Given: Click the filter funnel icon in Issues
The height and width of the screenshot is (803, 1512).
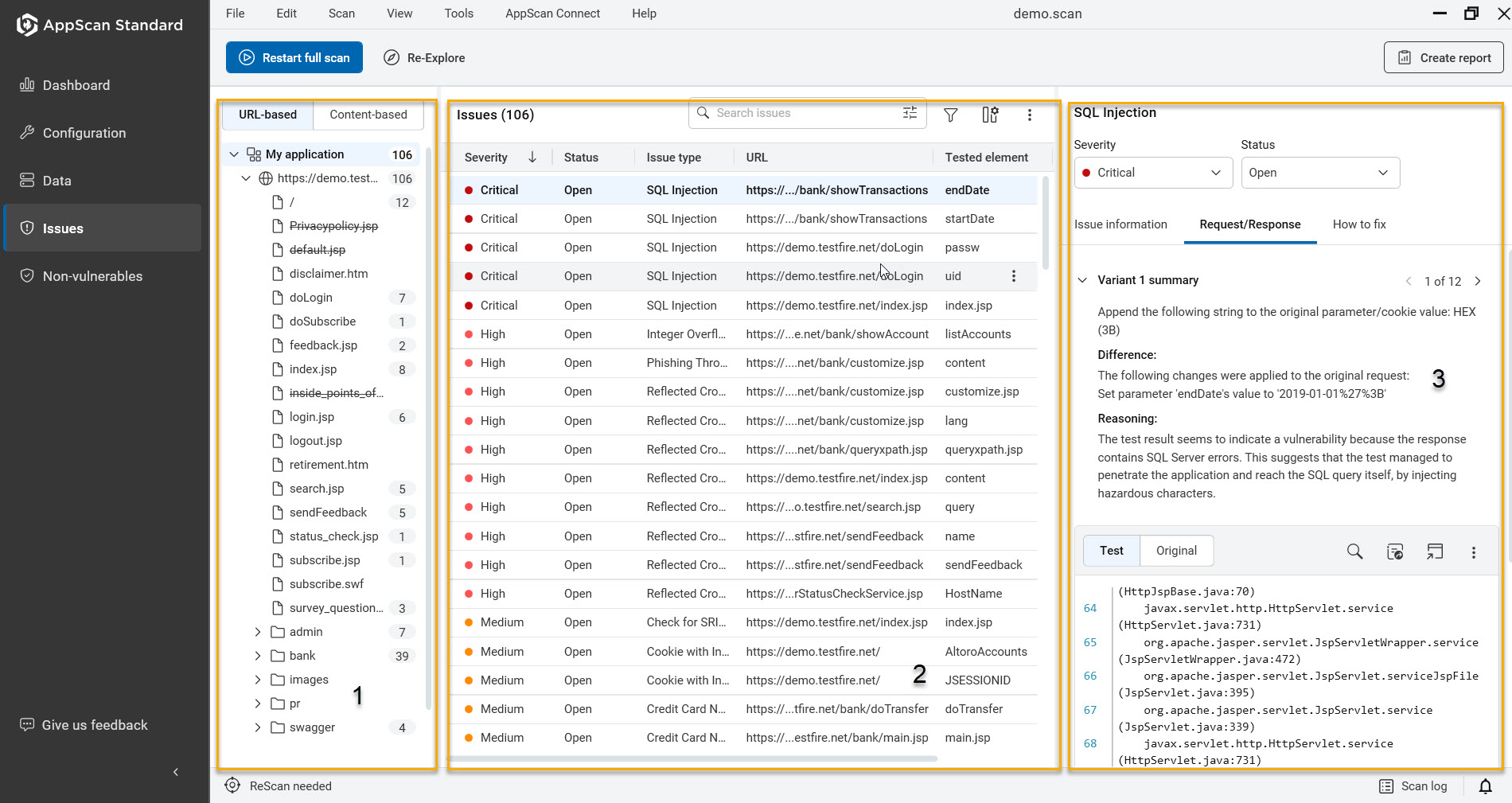Looking at the screenshot, I should [x=950, y=115].
